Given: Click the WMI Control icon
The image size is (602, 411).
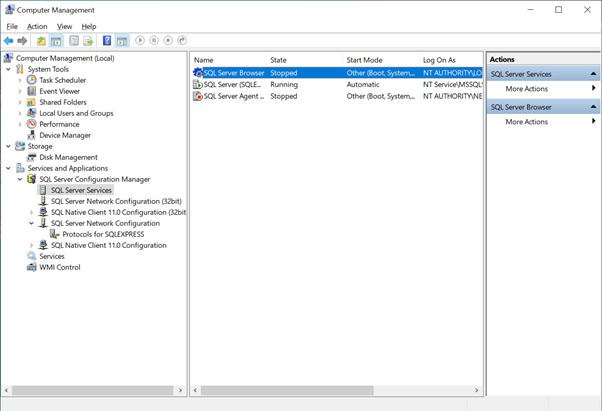Looking at the screenshot, I should point(31,267).
